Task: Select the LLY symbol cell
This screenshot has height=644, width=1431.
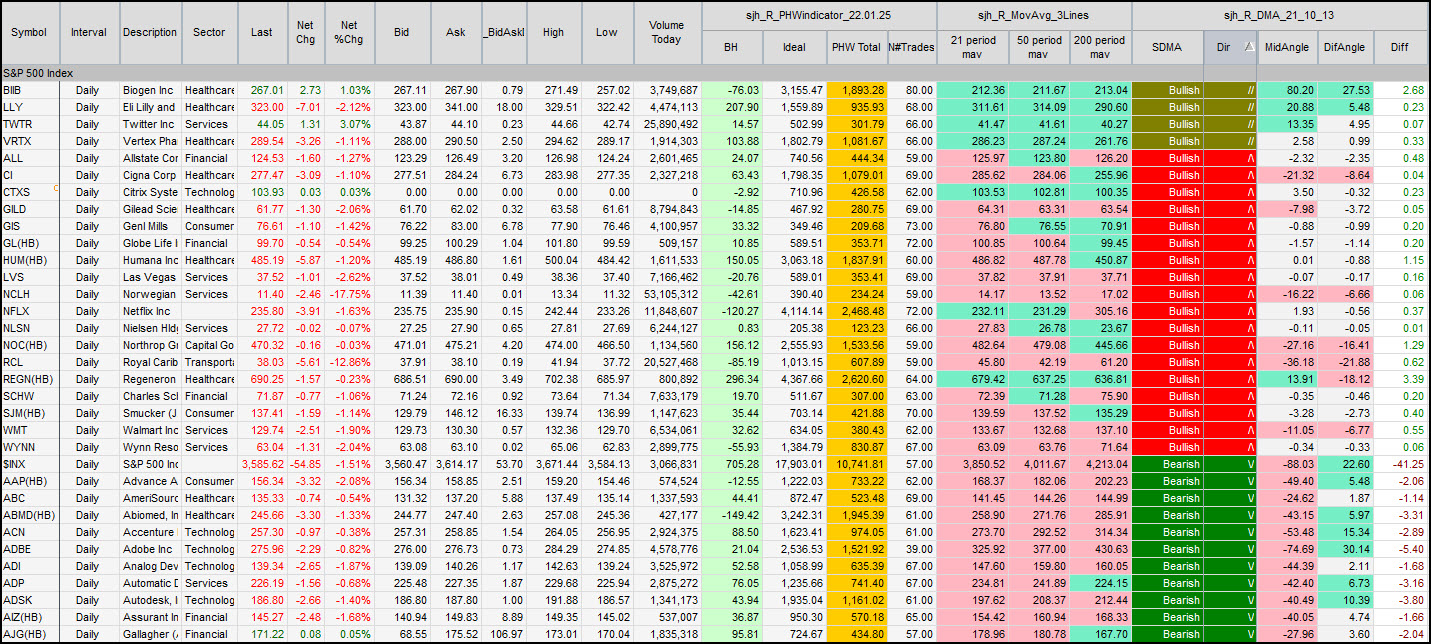Action: point(30,107)
